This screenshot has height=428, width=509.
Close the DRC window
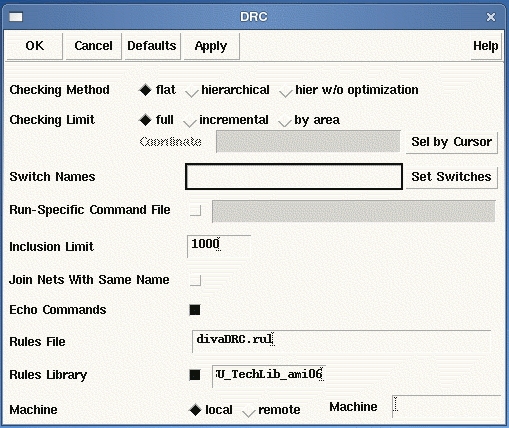click(x=491, y=17)
